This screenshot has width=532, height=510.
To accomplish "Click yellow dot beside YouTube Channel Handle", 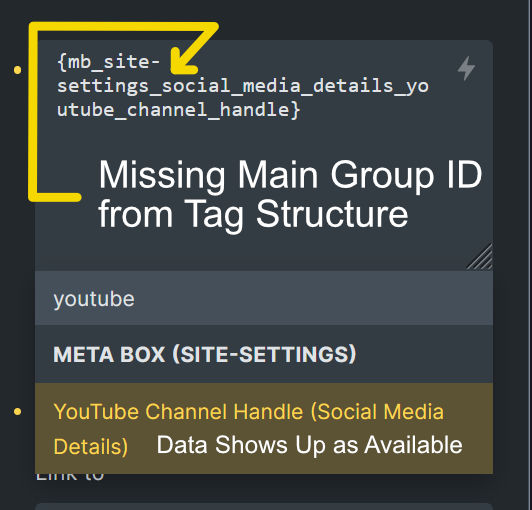I will [17, 412].
